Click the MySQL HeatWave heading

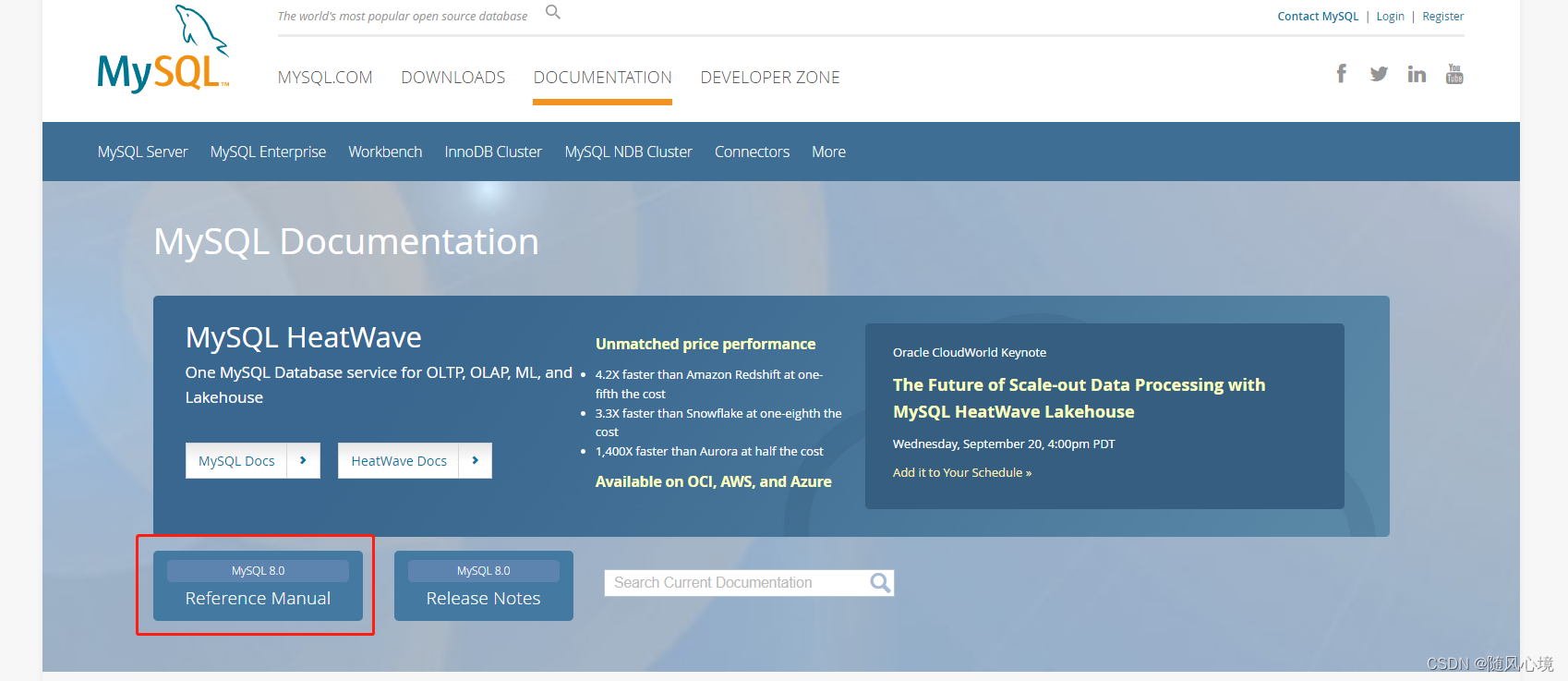303,337
